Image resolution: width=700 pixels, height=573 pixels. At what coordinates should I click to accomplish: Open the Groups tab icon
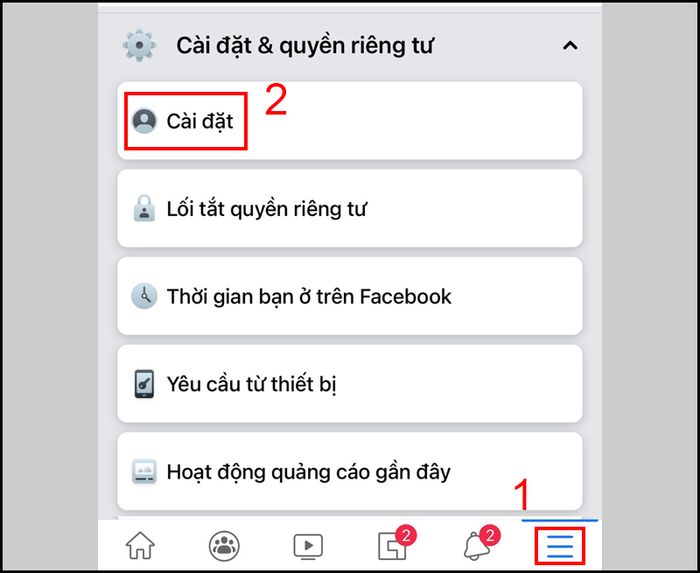[x=224, y=545]
